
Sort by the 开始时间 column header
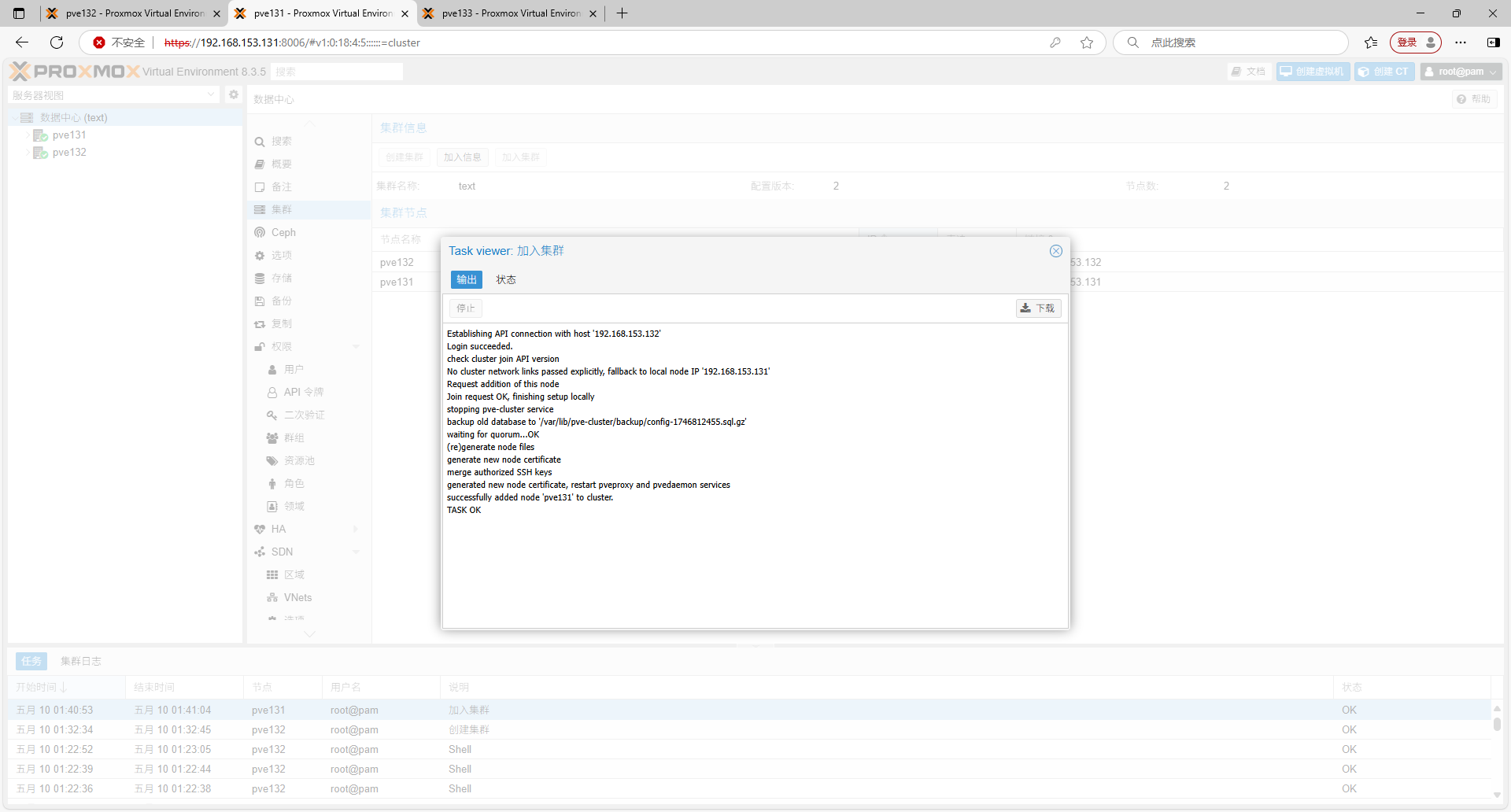[x=66, y=688]
